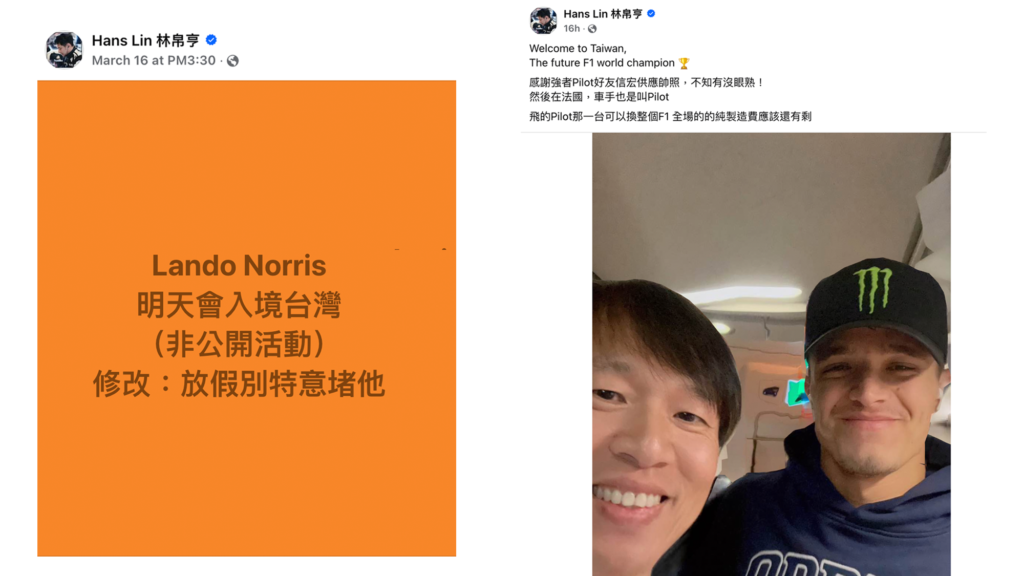Click the verified badge on the 16h post
Screen dimensions: 1024x576
(x=651, y=13)
